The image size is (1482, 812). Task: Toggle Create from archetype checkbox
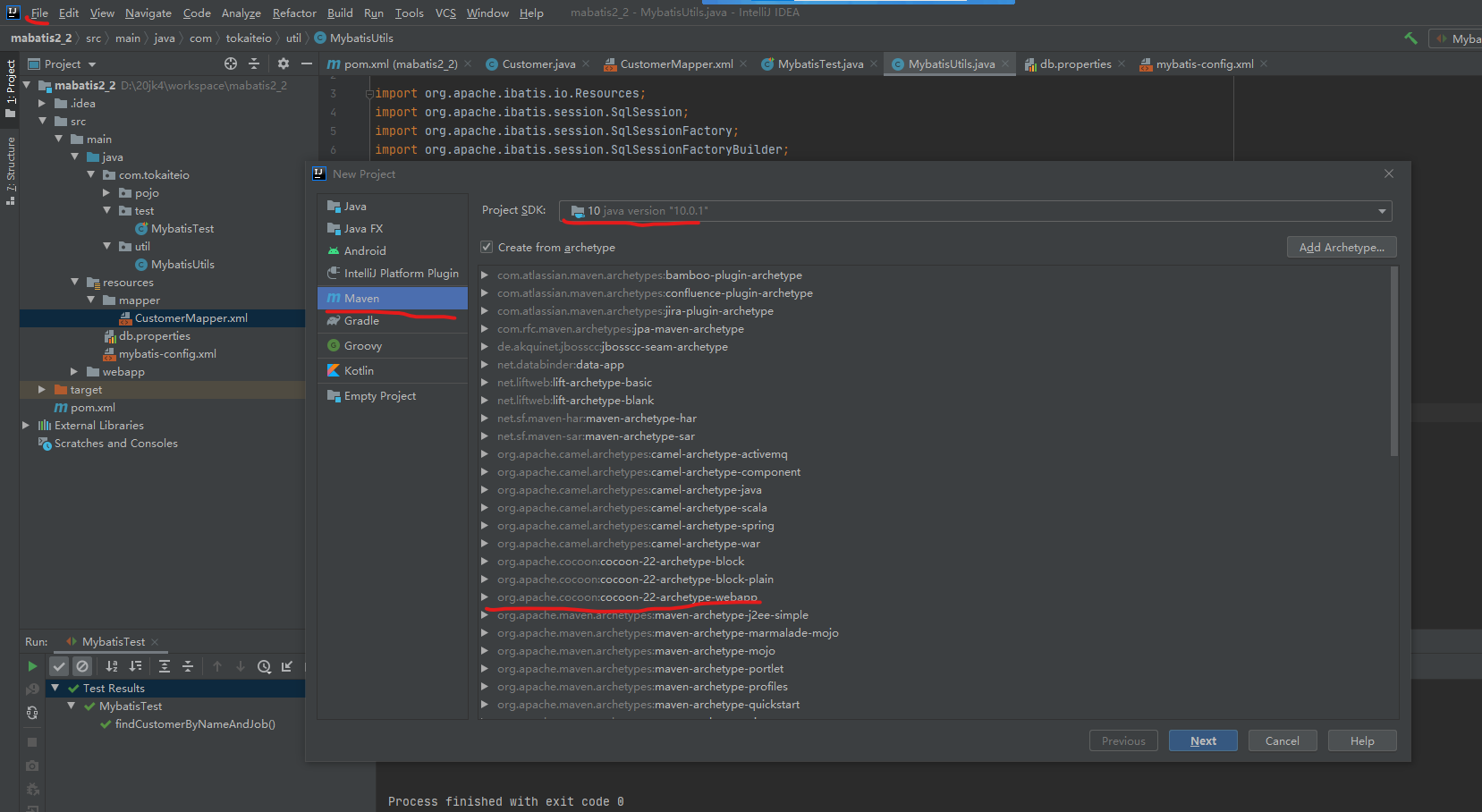pos(487,247)
